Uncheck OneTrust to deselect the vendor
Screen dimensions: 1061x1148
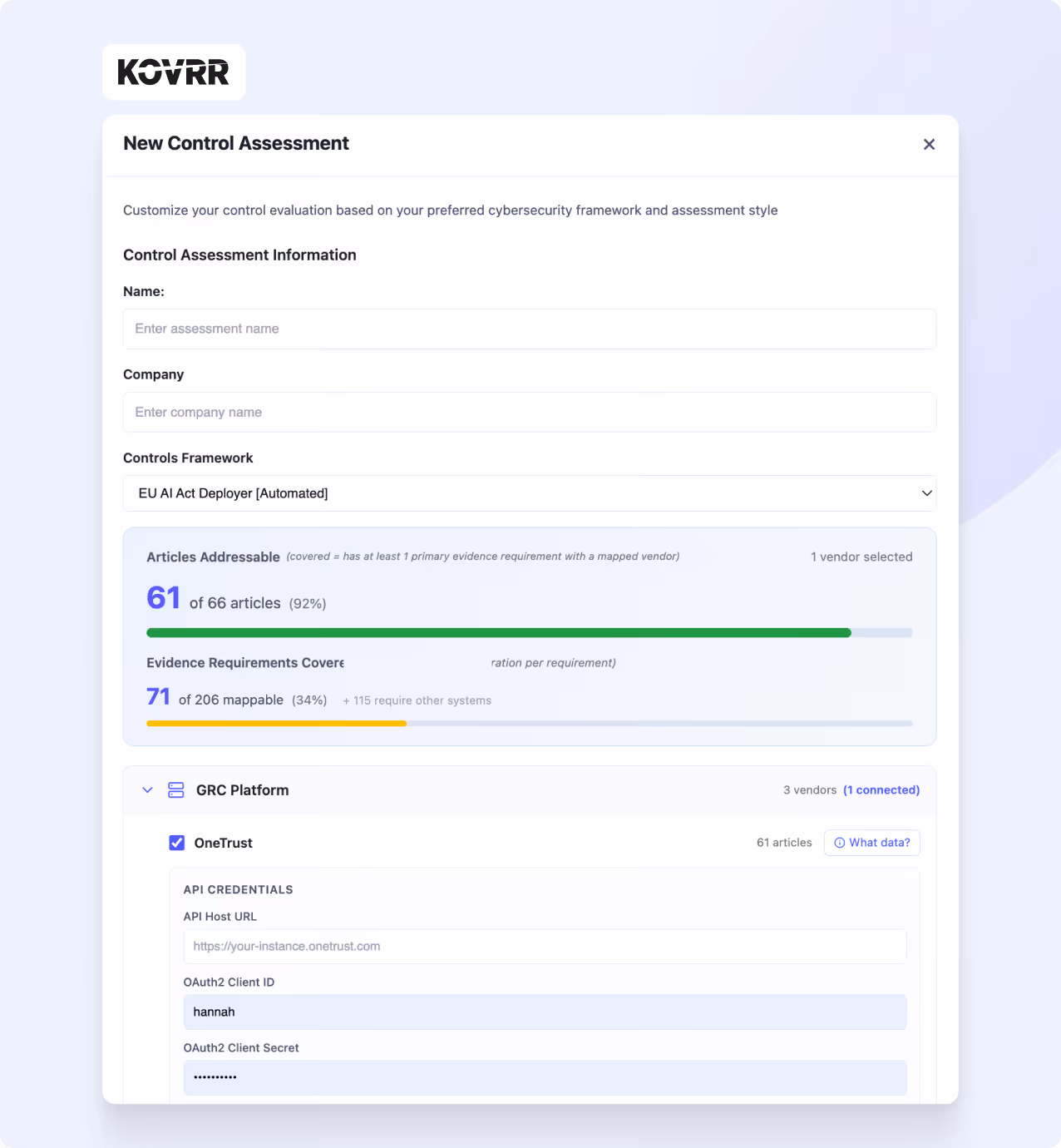pyautogui.click(x=176, y=843)
